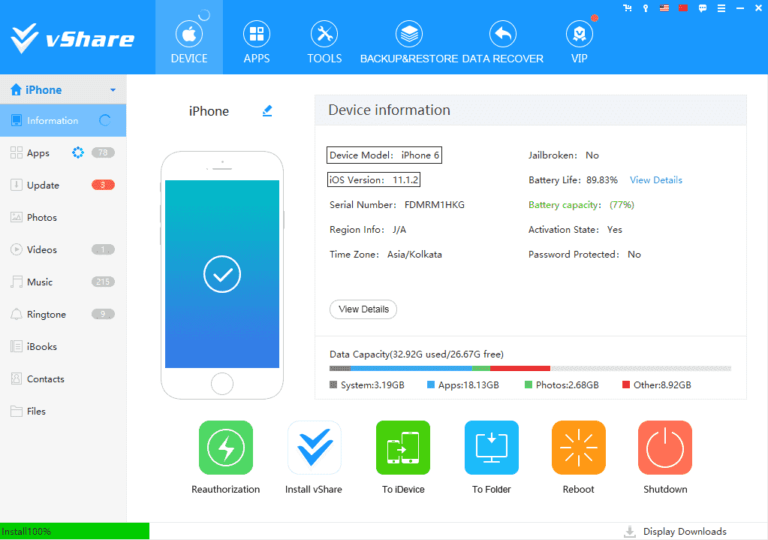Click the edit device name pencil icon
The height and width of the screenshot is (540, 768).
click(267, 111)
